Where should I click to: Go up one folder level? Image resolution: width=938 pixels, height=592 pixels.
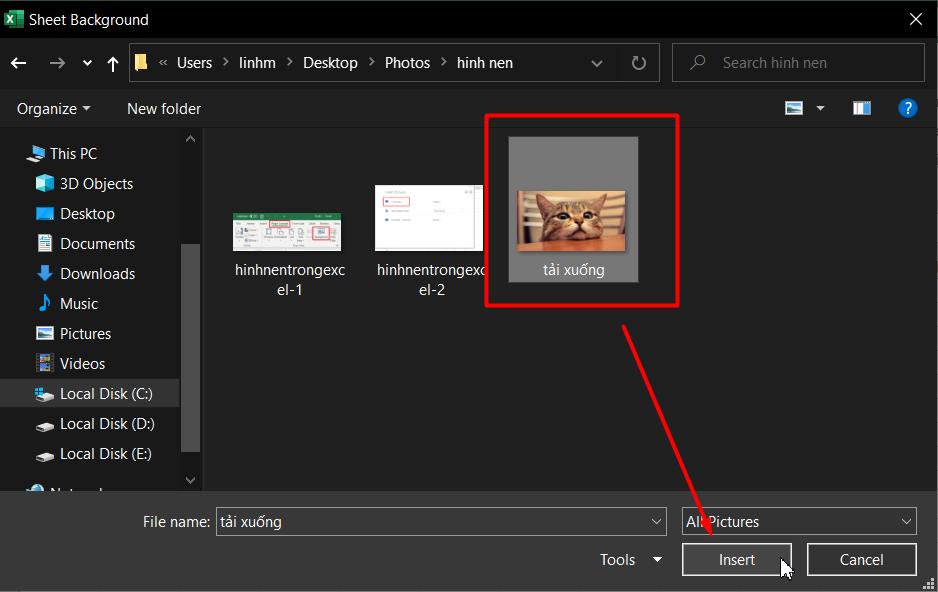click(112, 63)
